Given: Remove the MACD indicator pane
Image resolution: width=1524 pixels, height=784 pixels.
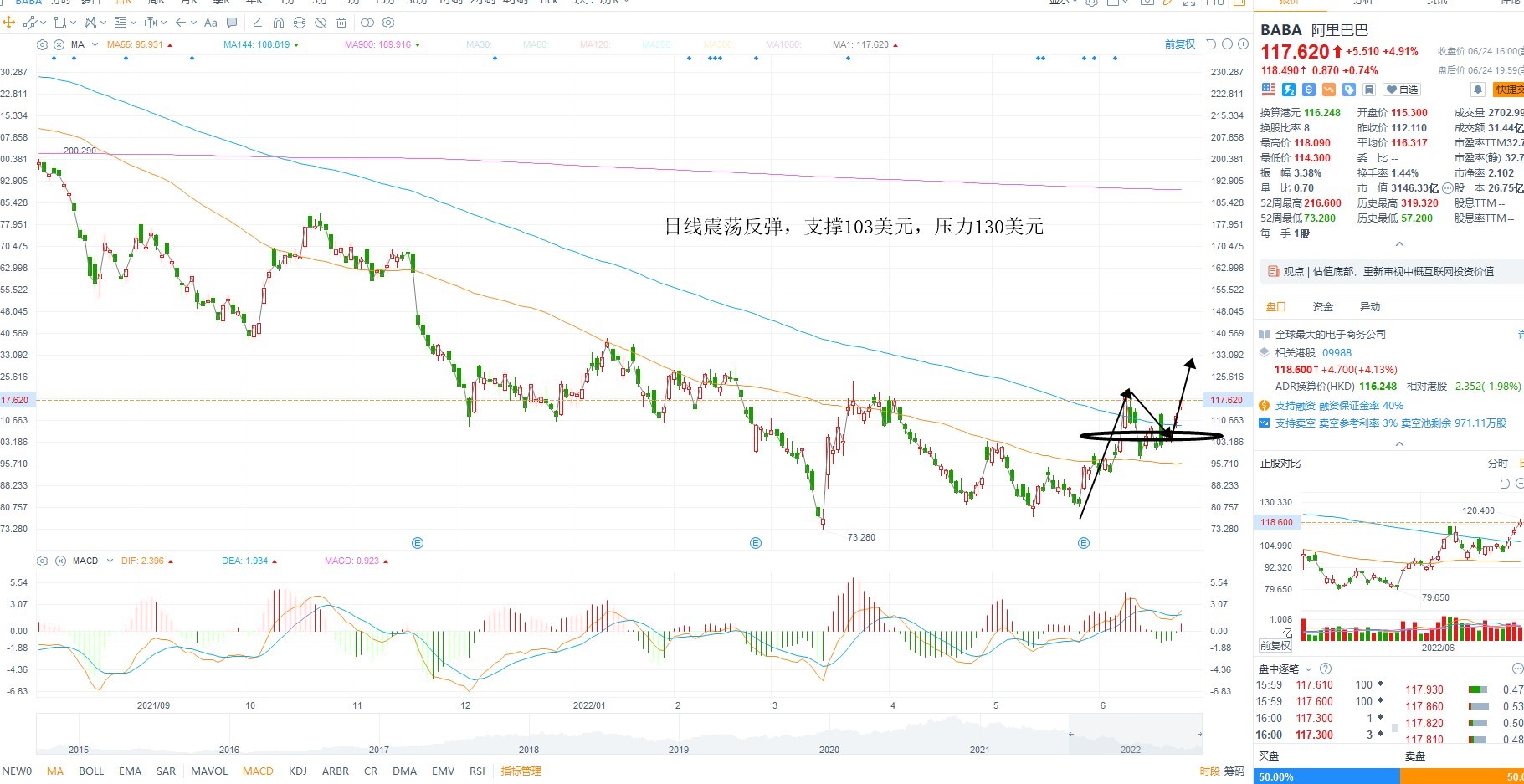Looking at the screenshot, I should pos(60,561).
